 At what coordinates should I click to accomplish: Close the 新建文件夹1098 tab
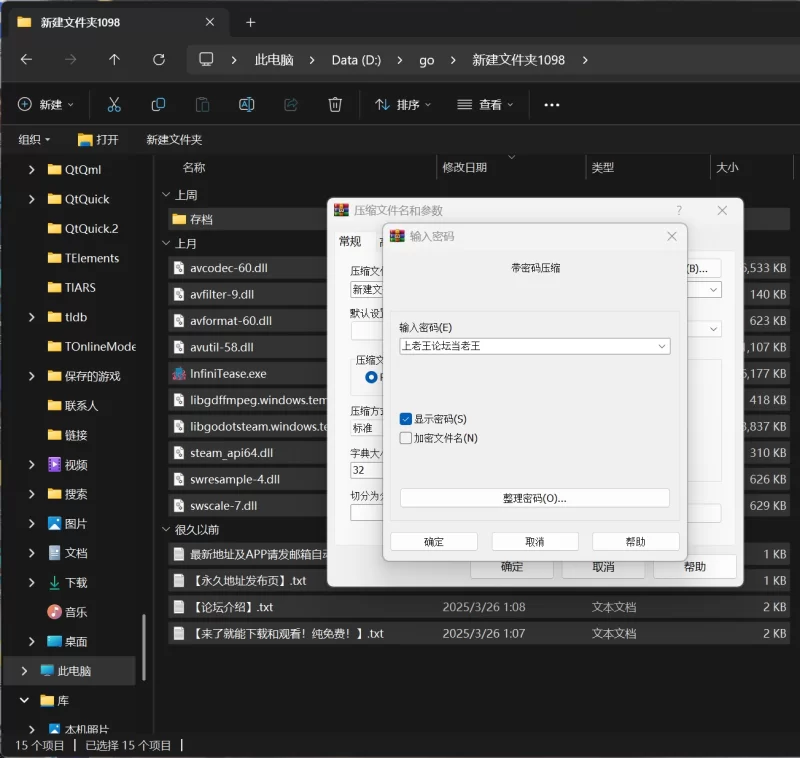[x=210, y=22]
